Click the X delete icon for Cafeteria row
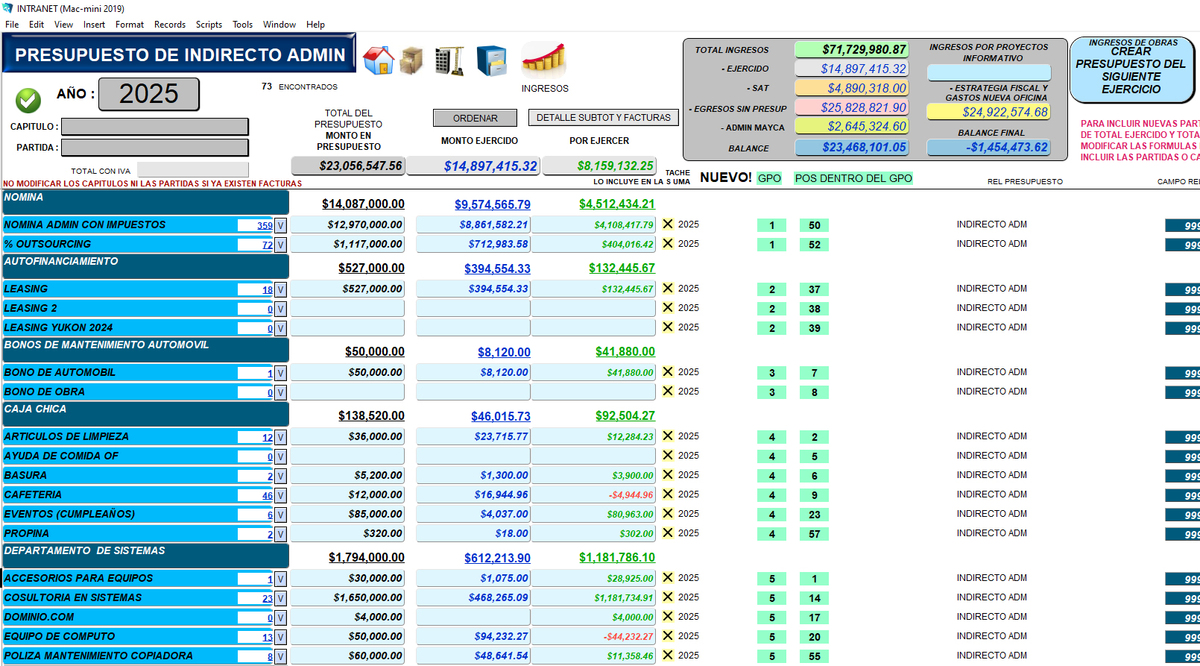 point(668,494)
